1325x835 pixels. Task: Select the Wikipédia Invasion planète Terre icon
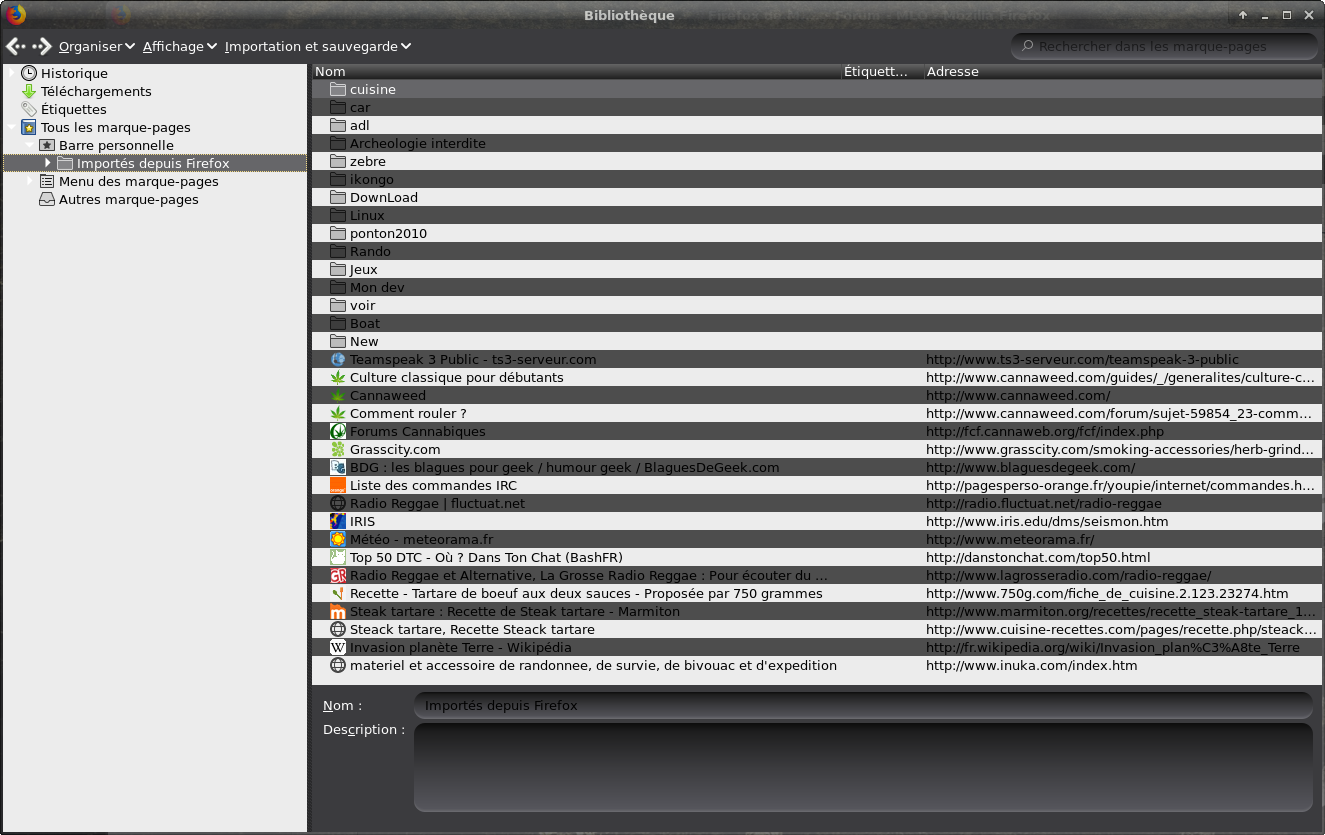pos(338,647)
